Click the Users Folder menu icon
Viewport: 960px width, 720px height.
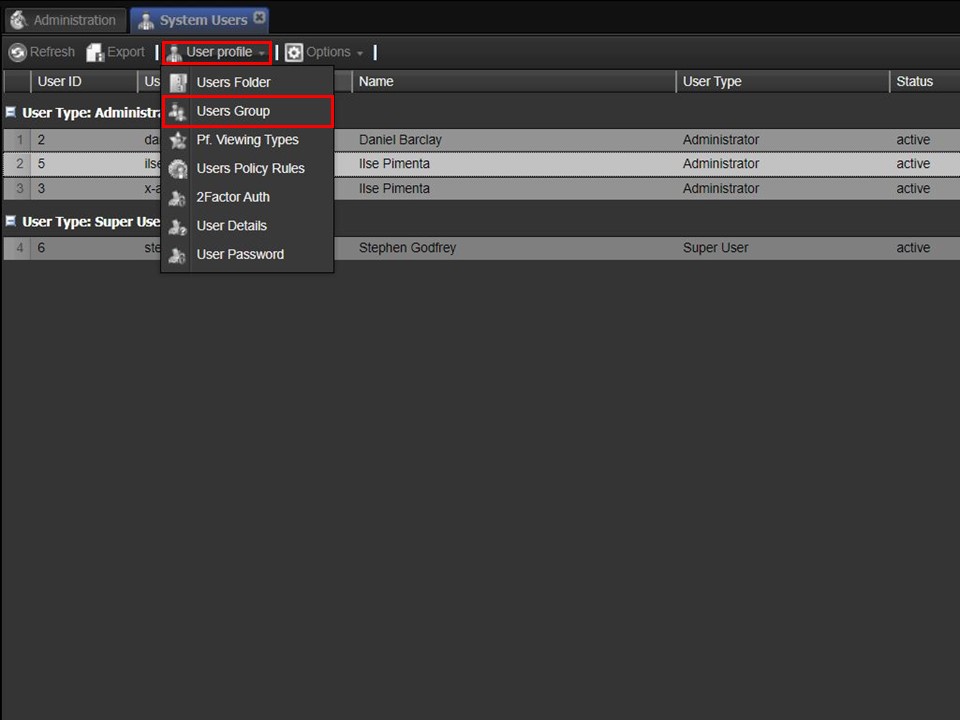178,83
